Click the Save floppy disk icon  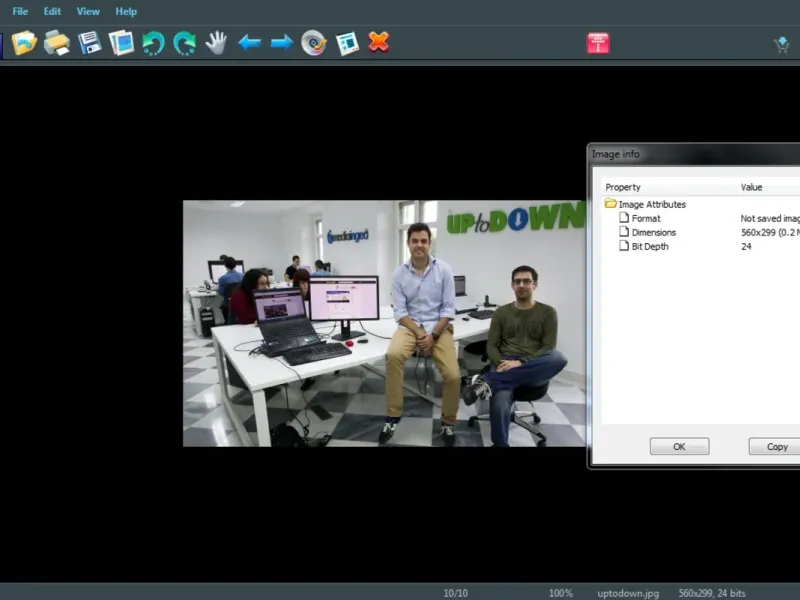[x=90, y=43]
